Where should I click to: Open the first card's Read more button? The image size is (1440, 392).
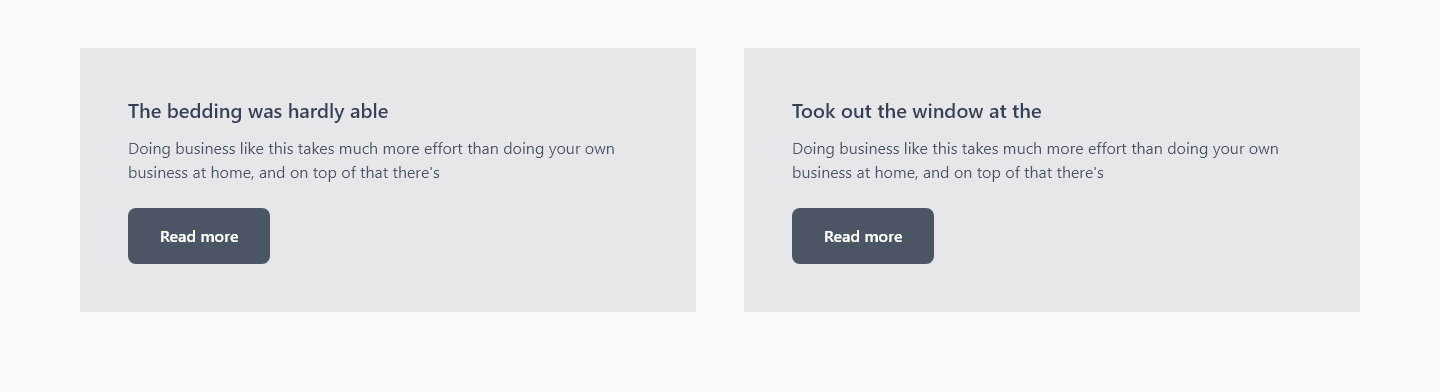(199, 236)
